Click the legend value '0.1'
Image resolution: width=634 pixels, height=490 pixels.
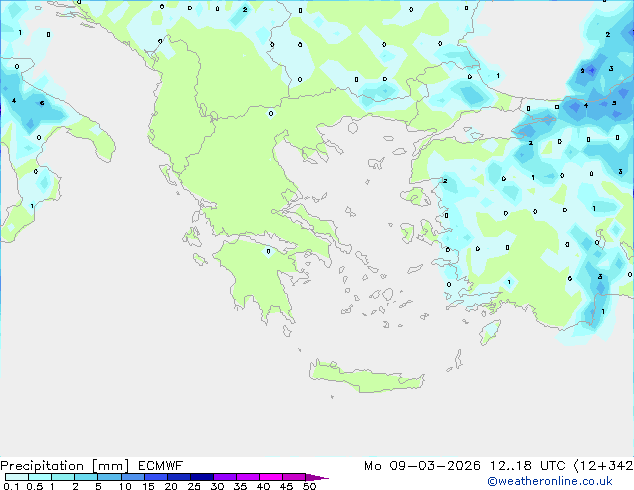tap(11, 486)
